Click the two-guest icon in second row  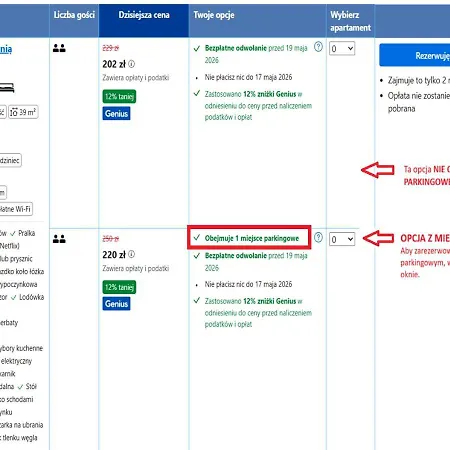click(59, 239)
